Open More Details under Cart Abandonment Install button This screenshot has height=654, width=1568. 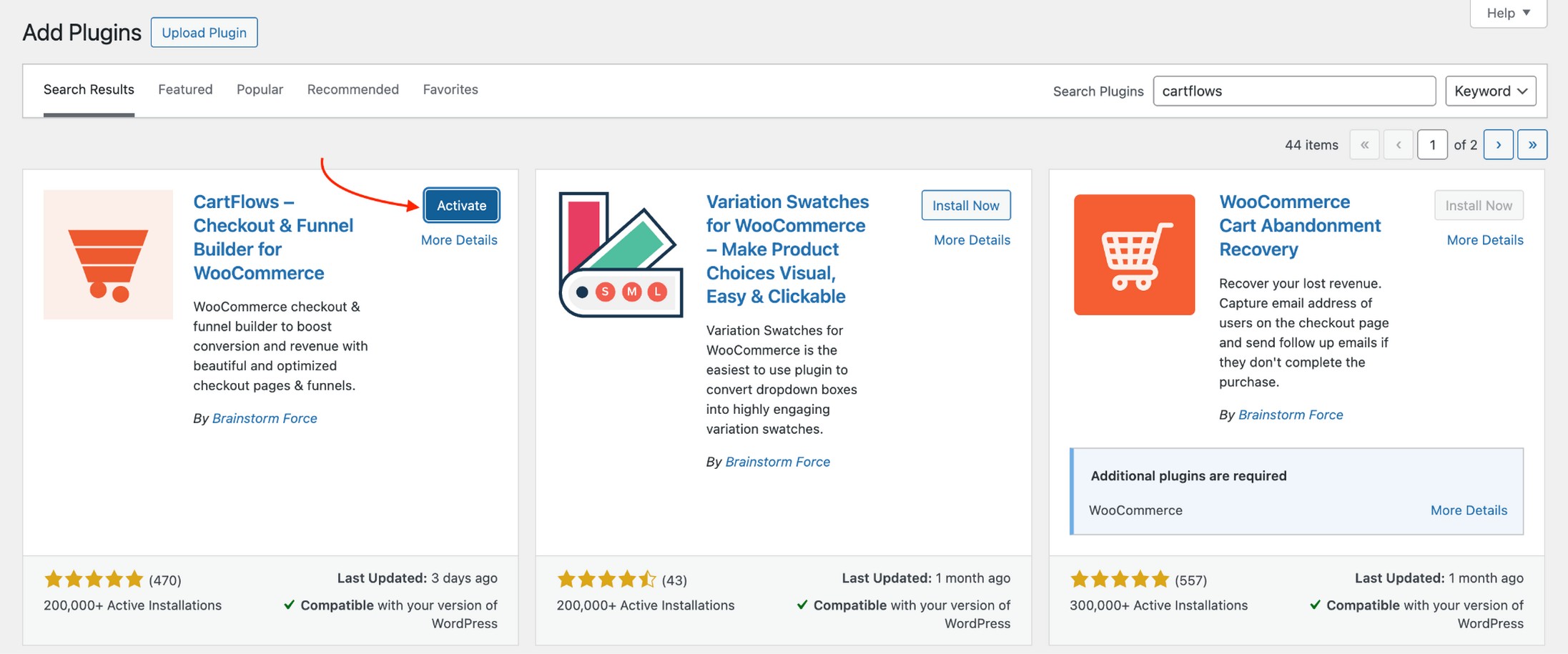1485,240
